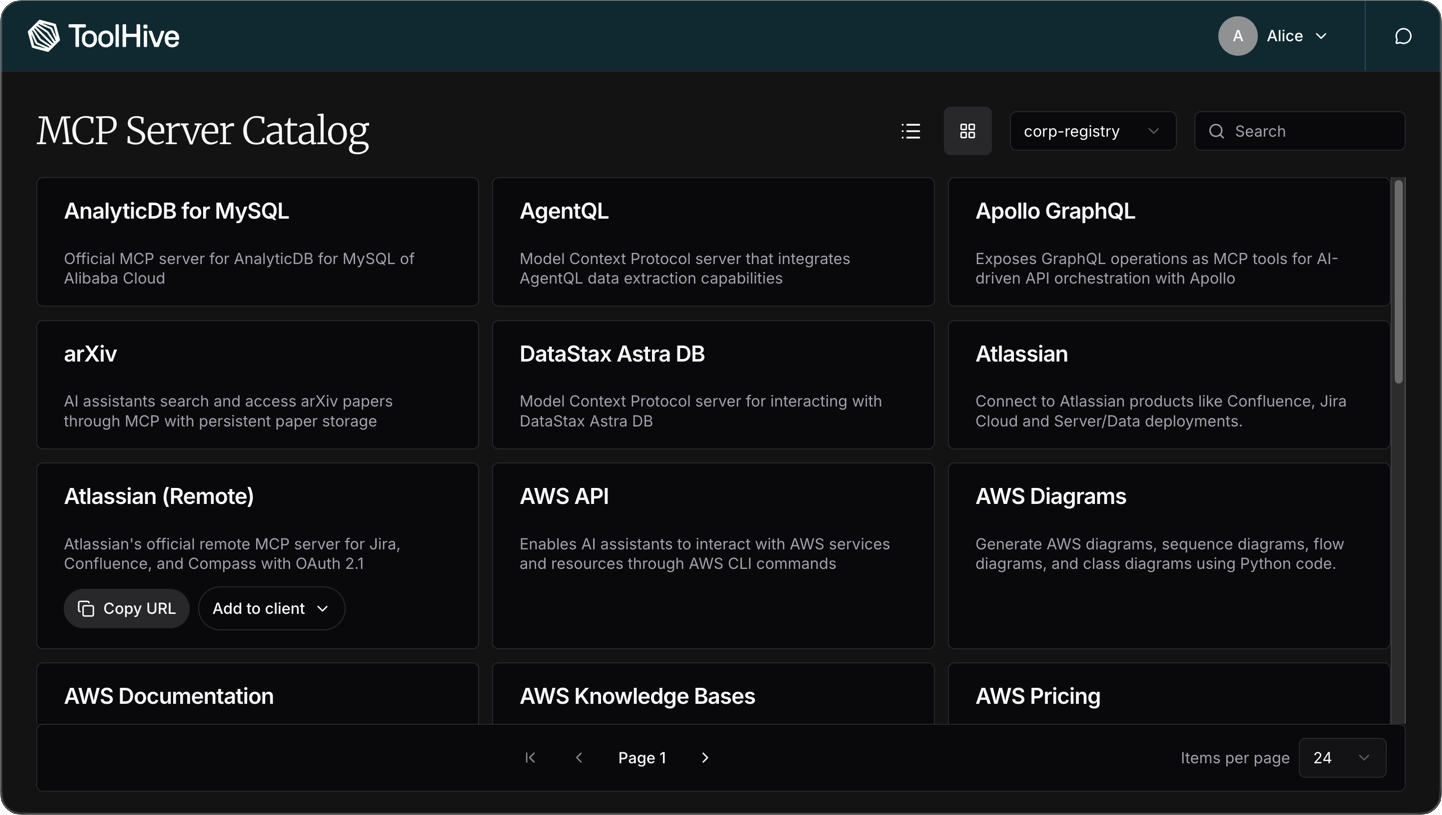The width and height of the screenshot is (1442, 815).
Task: Switch to grid view layout
Action: point(968,131)
